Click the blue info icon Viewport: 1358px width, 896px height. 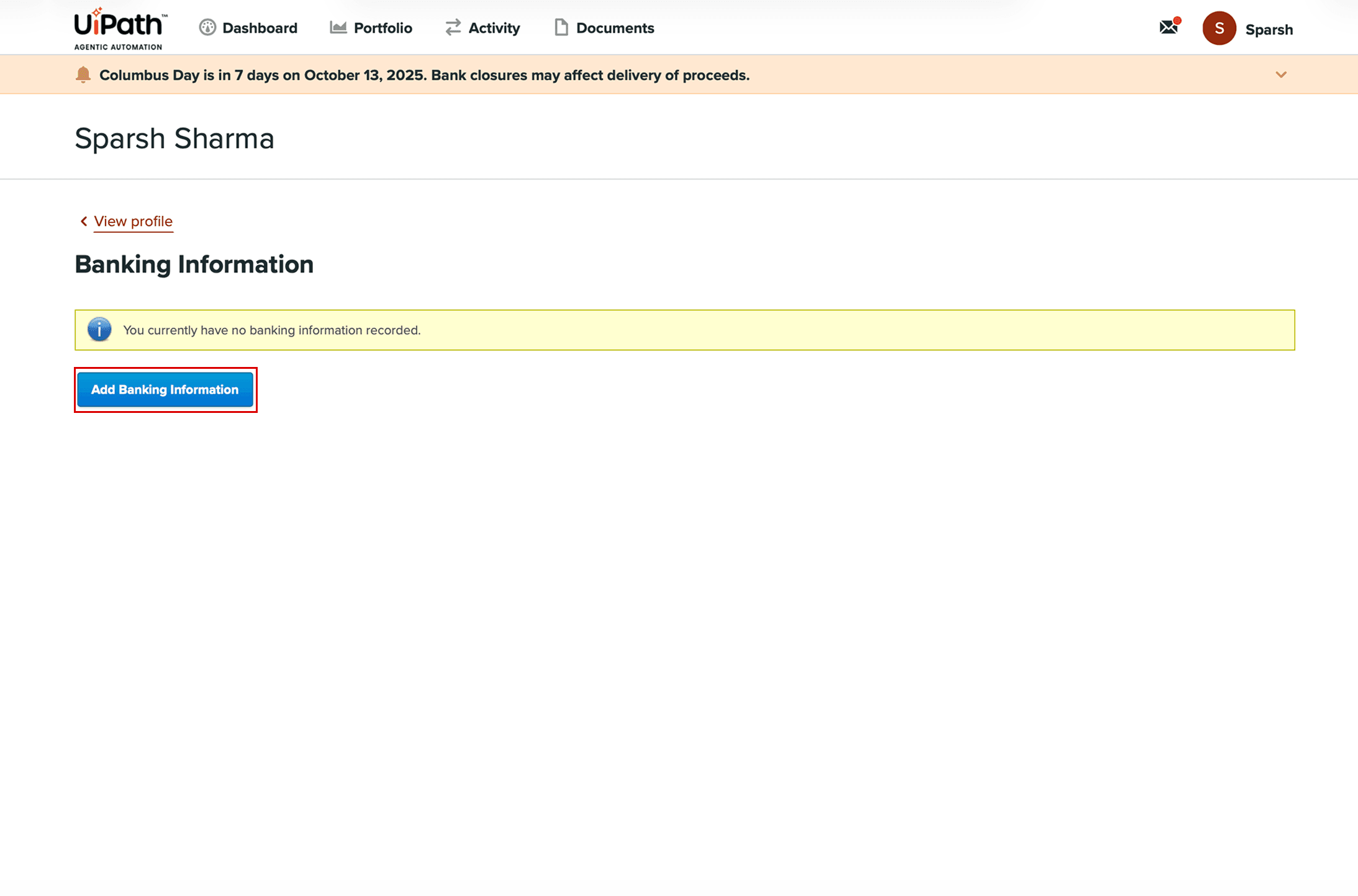(x=99, y=330)
